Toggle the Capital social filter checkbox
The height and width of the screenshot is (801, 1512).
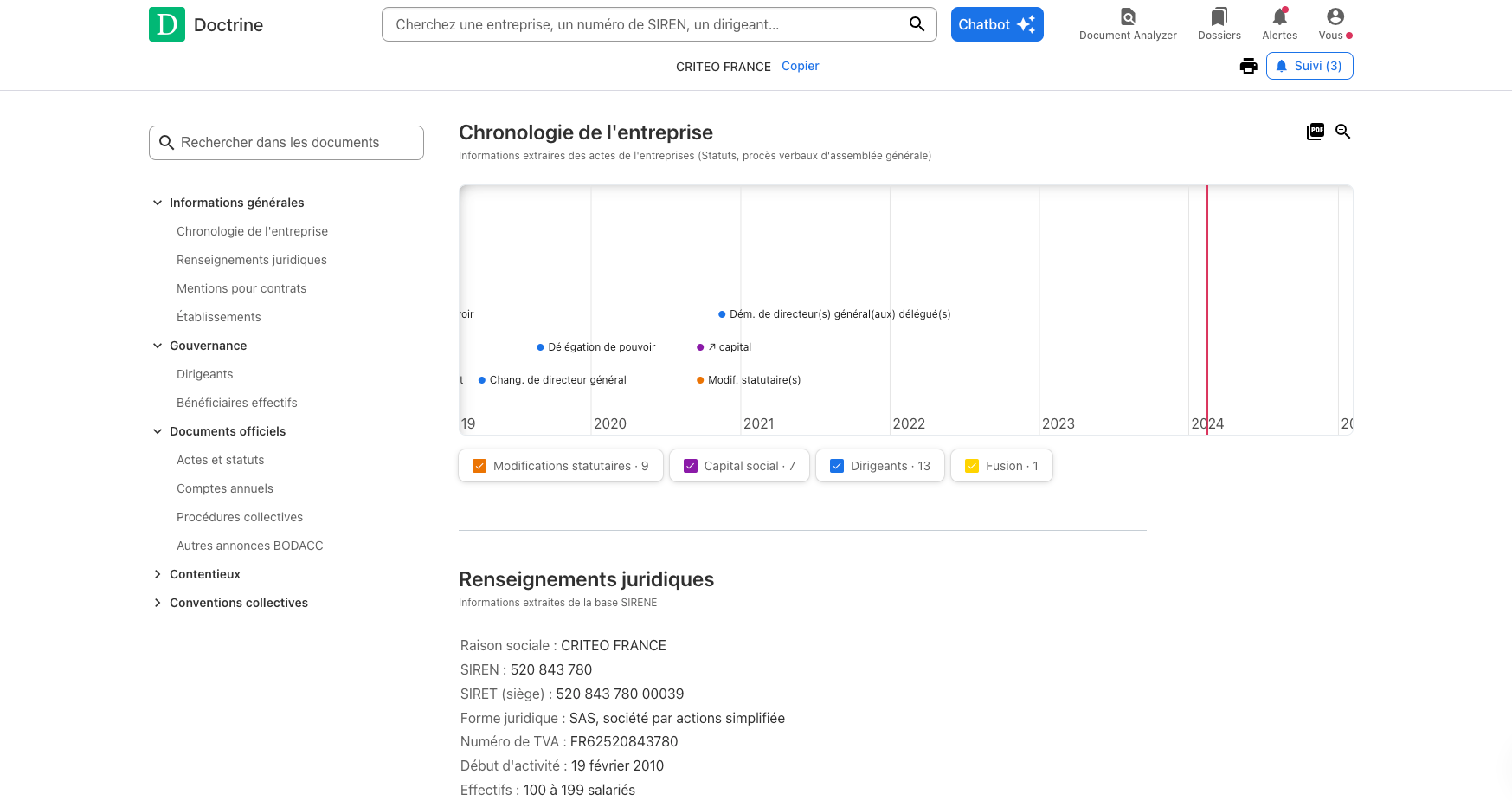[x=691, y=466]
